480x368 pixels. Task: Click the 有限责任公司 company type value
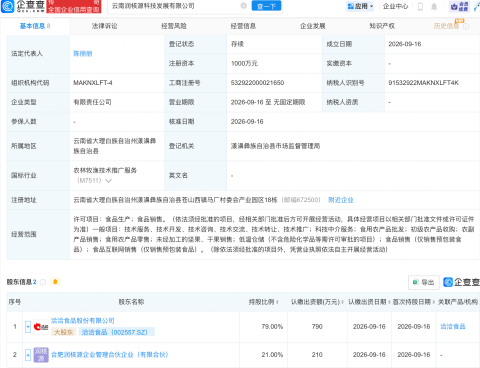point(92,102)
